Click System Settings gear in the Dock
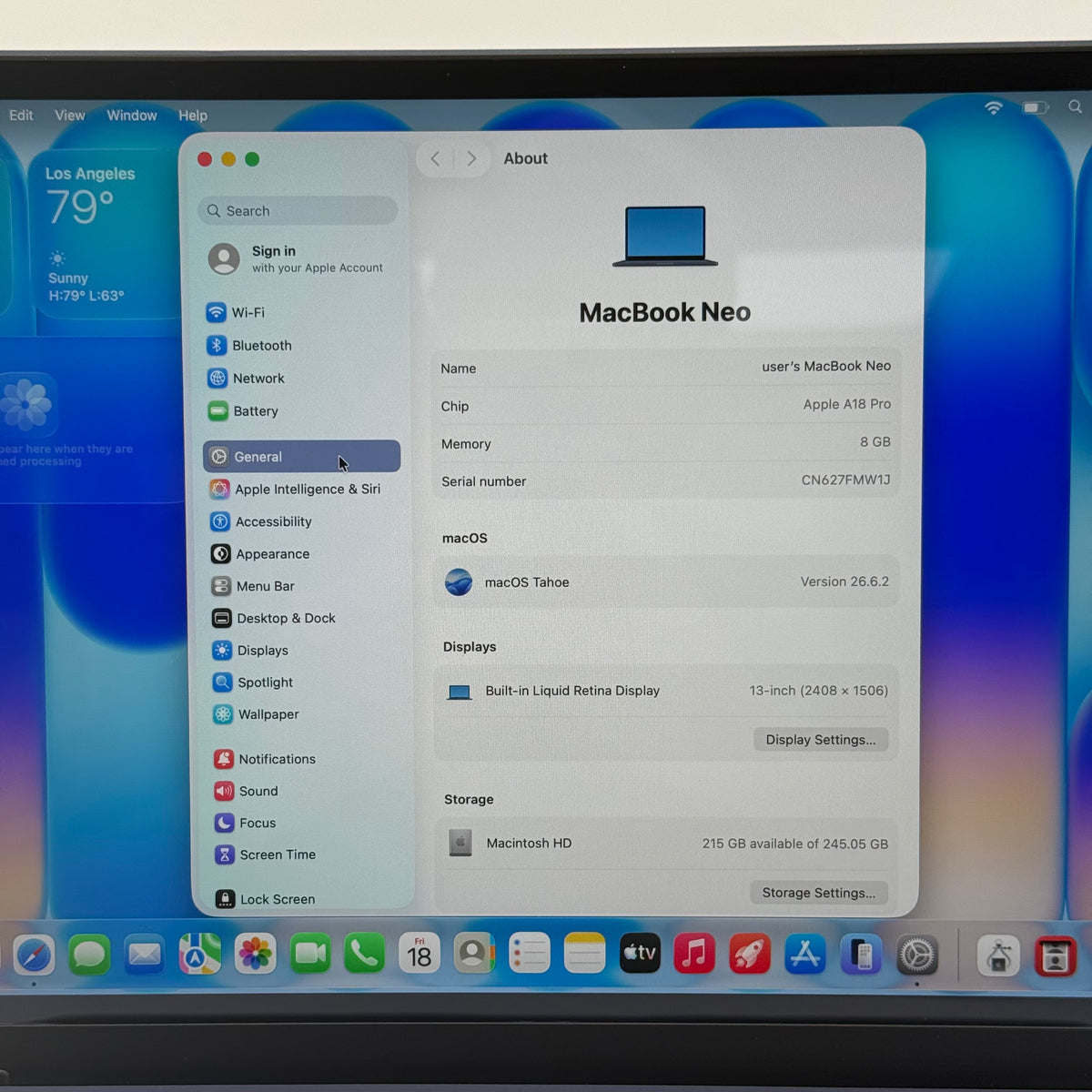 coord(917,955)
